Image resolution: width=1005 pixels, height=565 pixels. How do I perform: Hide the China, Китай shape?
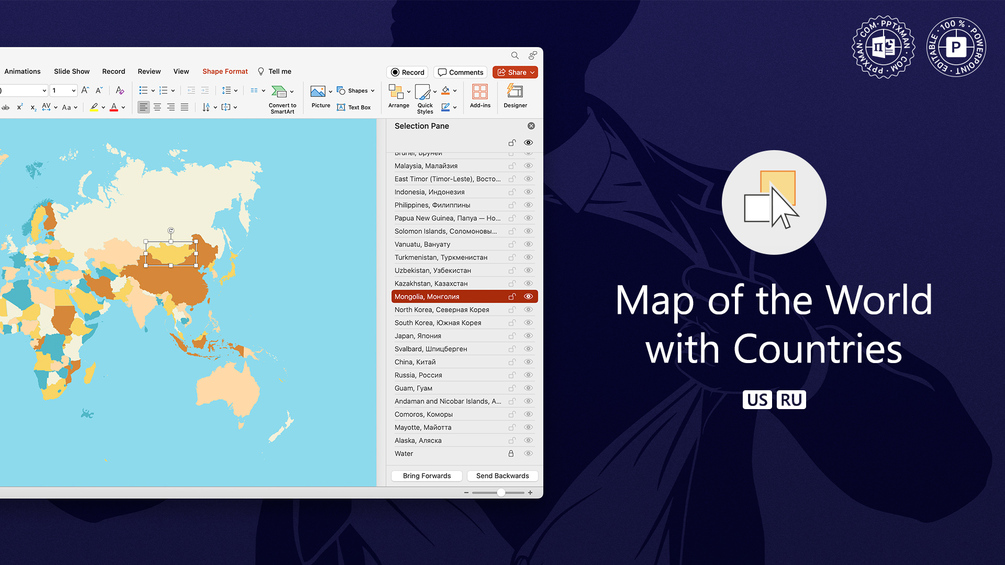pyautogui.click(x=528, y=362)
